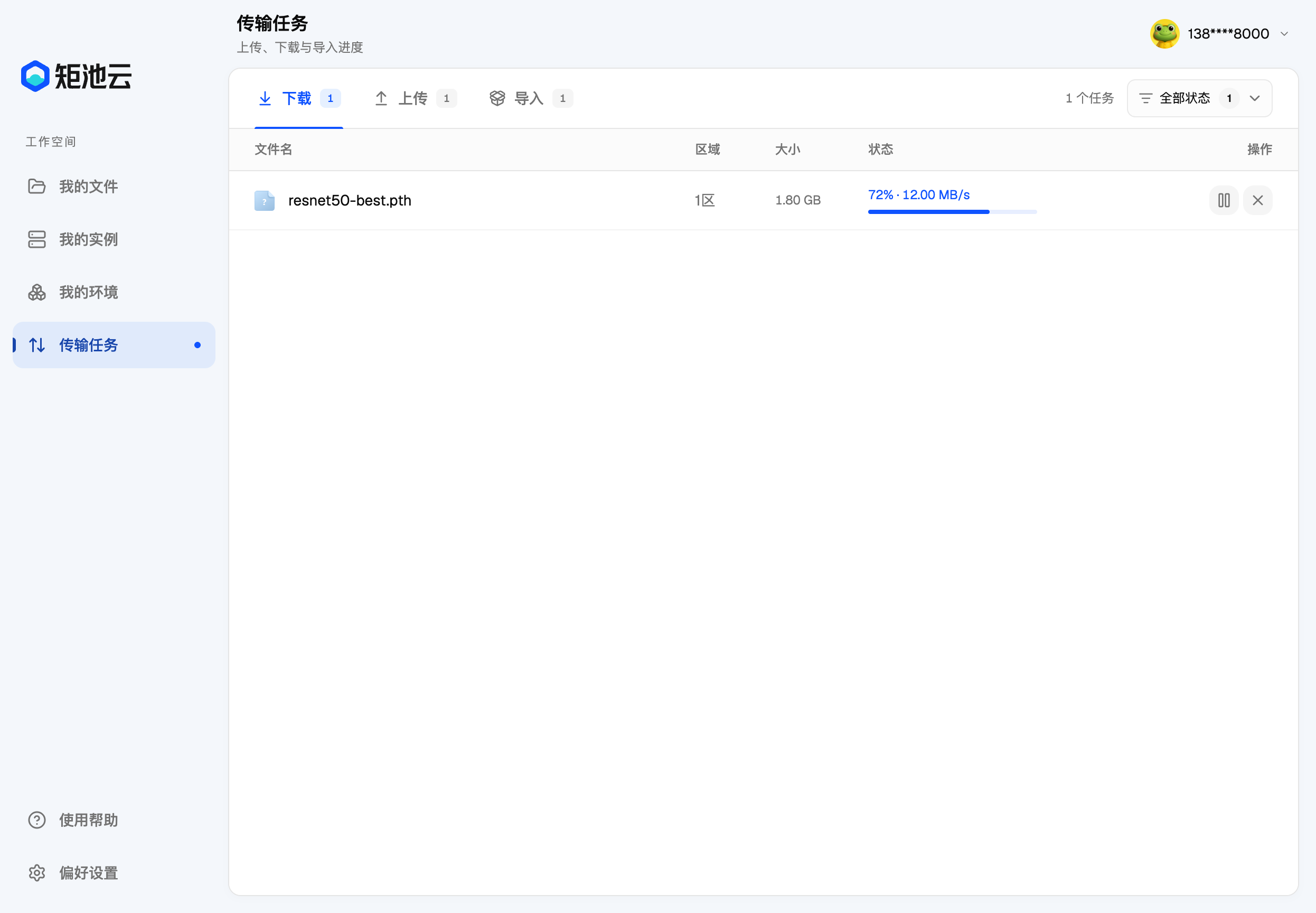Go to 我的实例 page
The width and height of the screenshot is (1316, 913).
point(114,239)
